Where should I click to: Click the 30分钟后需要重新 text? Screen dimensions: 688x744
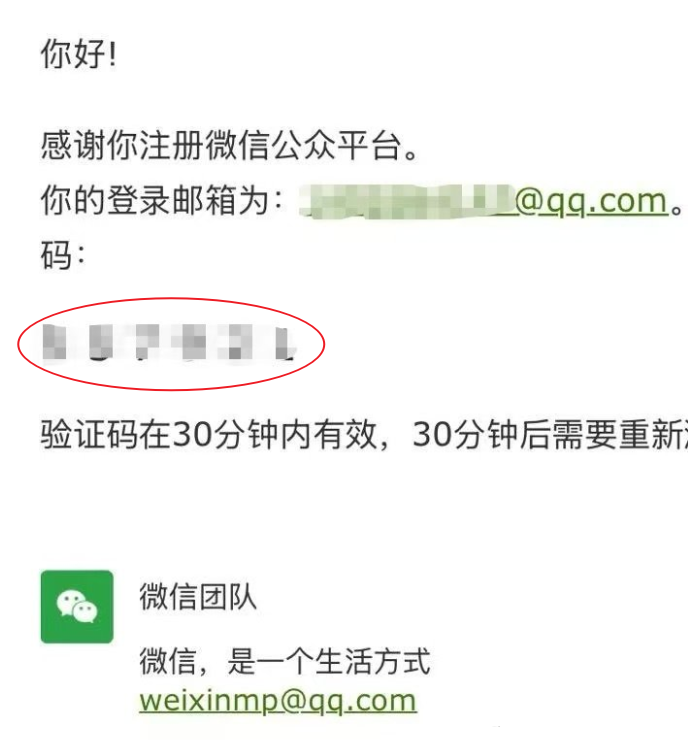548,434
